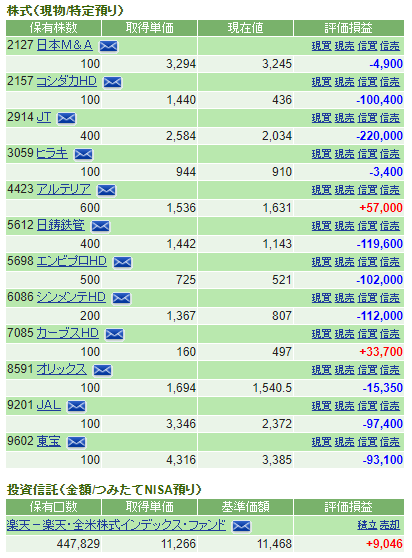Image resolution: width=412 pixels, height=558 pixels.
Task: Click 信買 in the アルテリア row
Action: (367, 190)
